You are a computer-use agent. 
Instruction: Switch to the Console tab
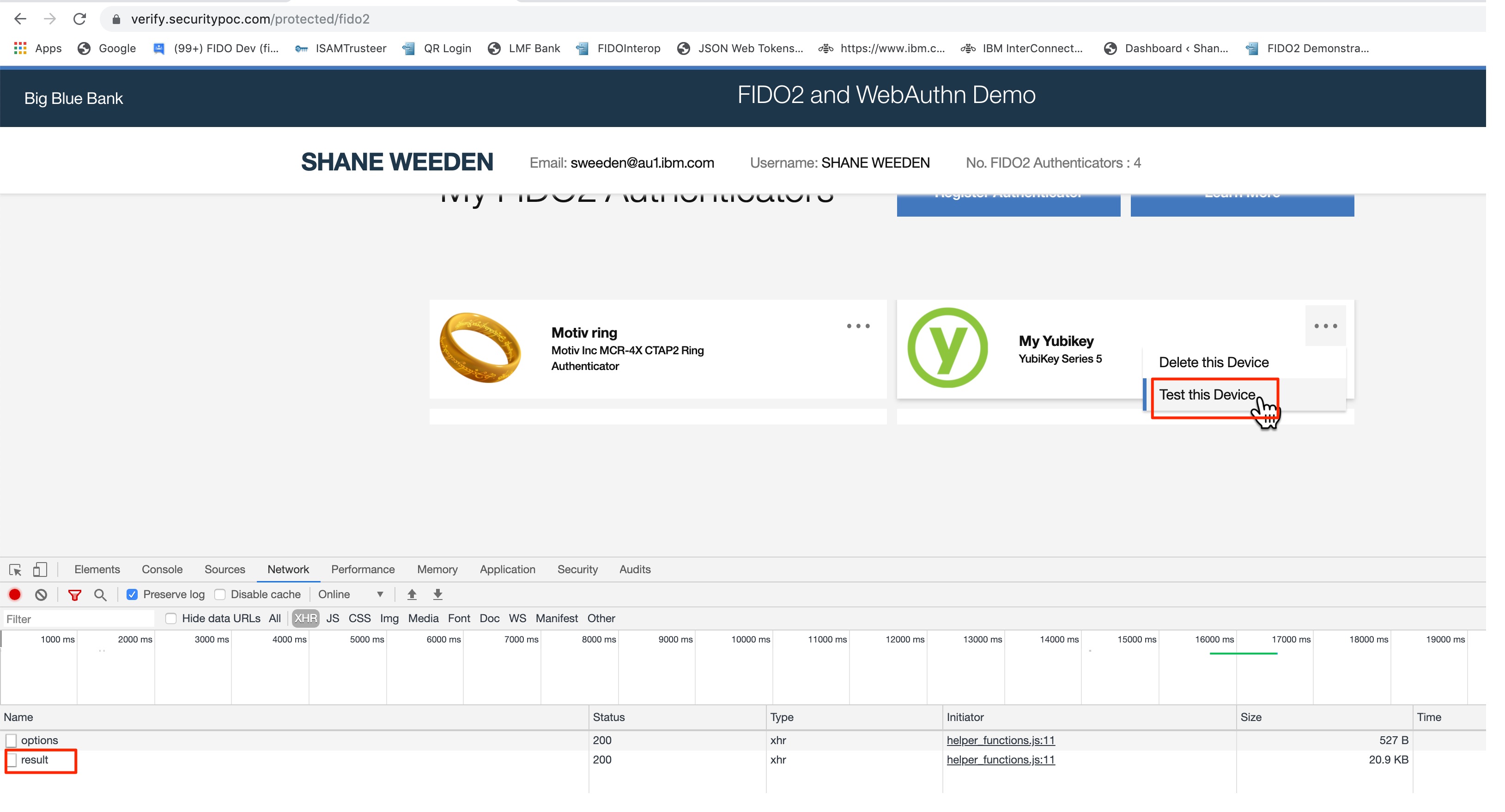click(162, 569)
